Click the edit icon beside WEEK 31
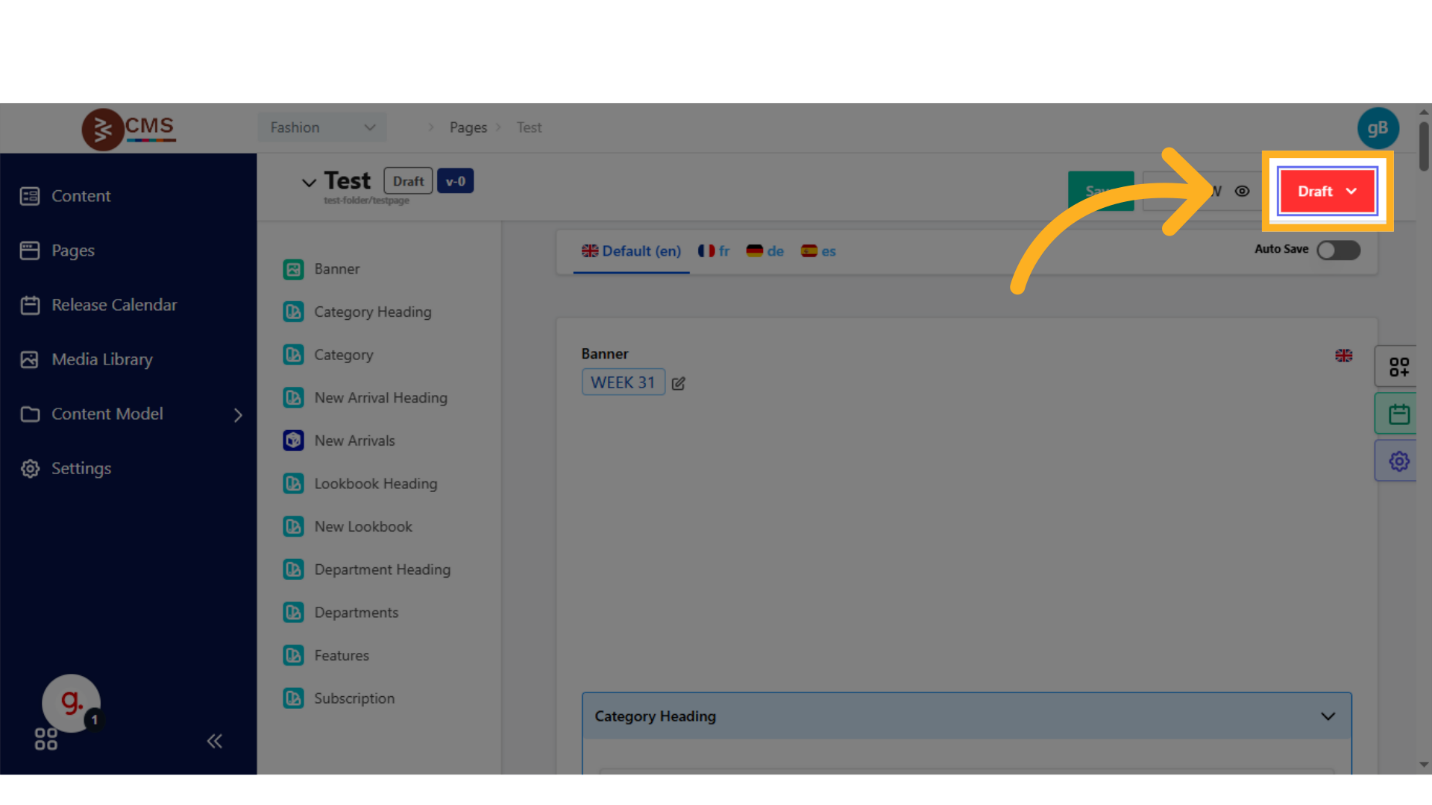 pyautogui.click(x=679, y=383)
